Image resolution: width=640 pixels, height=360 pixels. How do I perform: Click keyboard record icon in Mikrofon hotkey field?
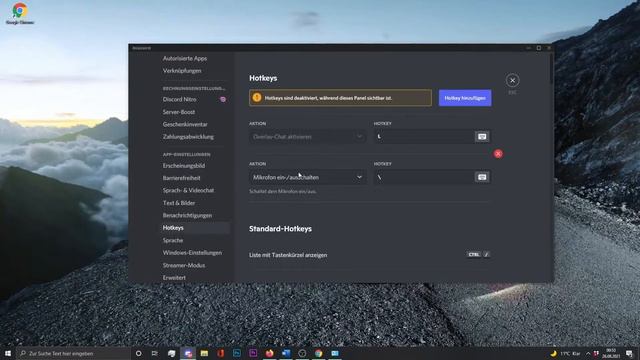point(482,177)
